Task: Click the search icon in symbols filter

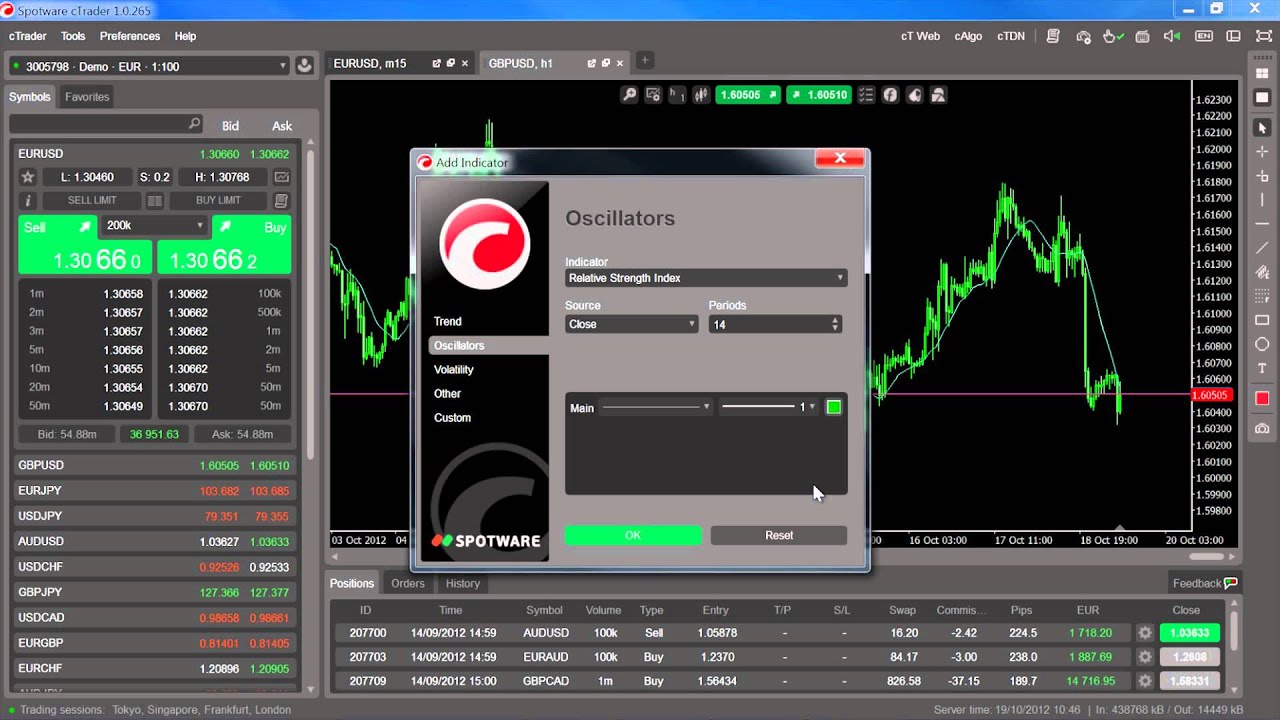Action: coord(194,124)
